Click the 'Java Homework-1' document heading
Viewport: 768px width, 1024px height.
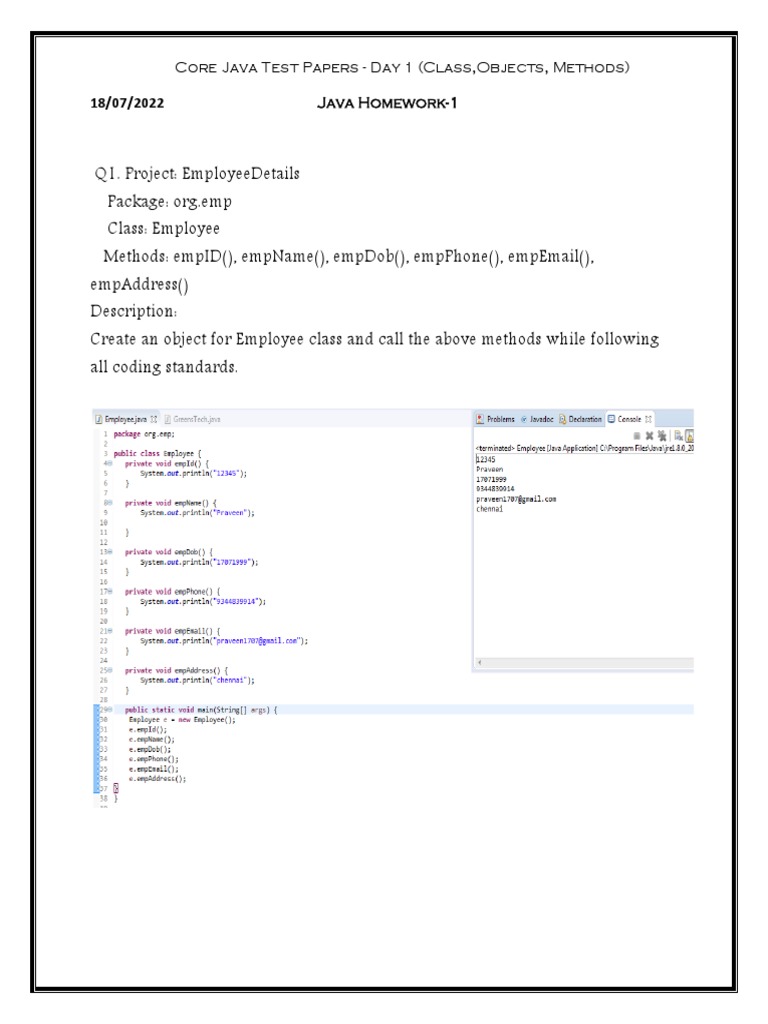(x=387, y=103)
